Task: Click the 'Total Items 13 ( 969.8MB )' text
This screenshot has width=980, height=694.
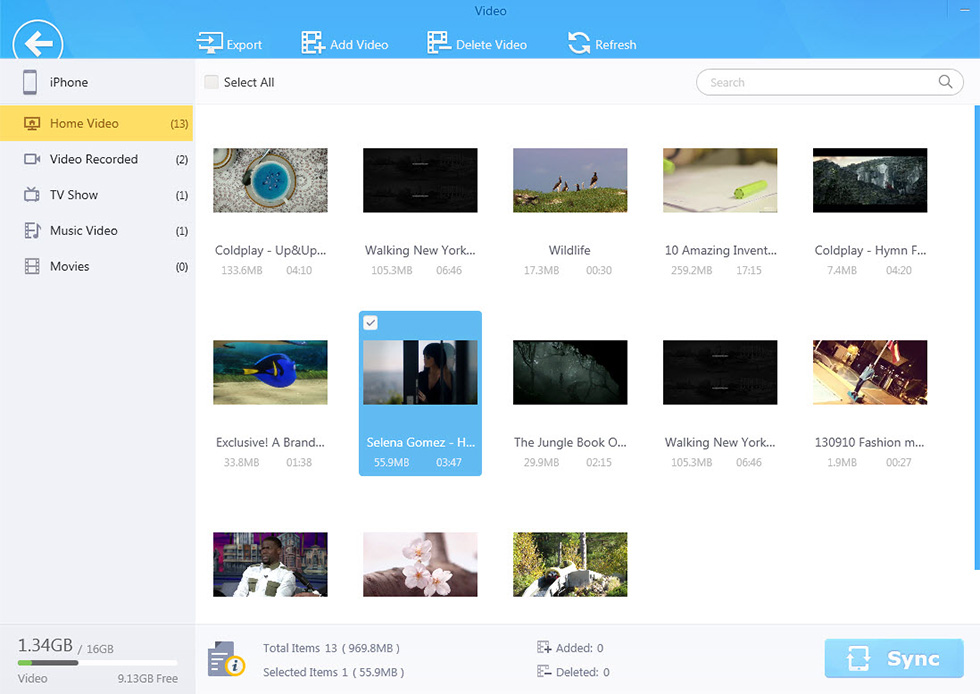Action: pyautogui.click(x=331, y=648)
